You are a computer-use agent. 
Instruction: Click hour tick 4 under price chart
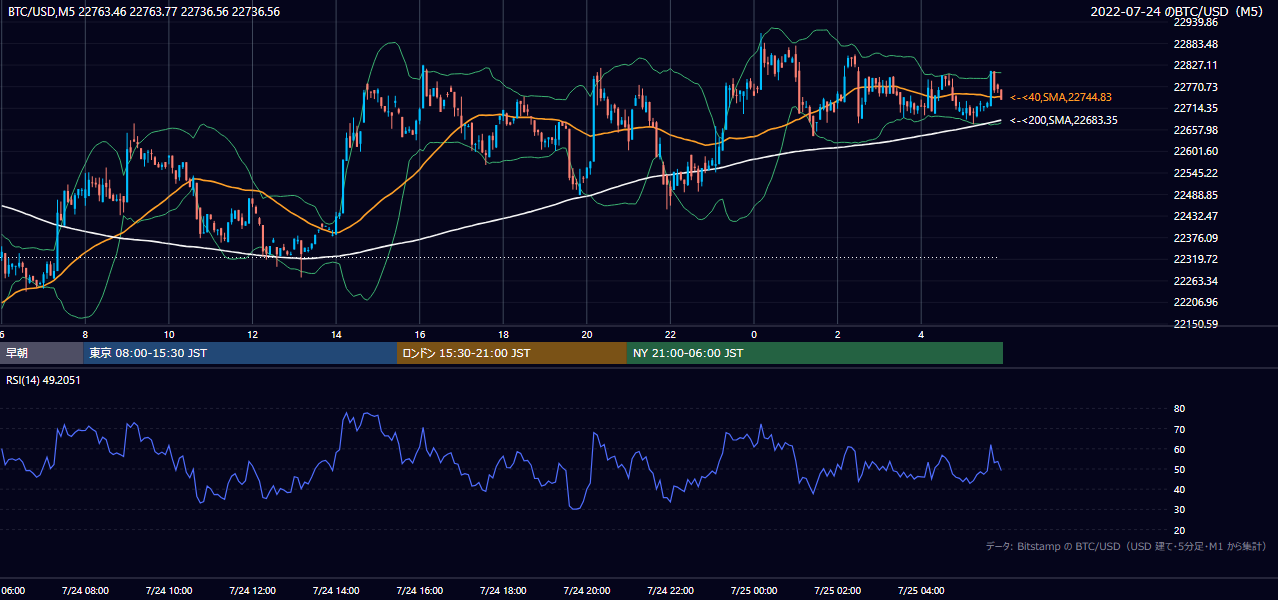tap(921, 334)
